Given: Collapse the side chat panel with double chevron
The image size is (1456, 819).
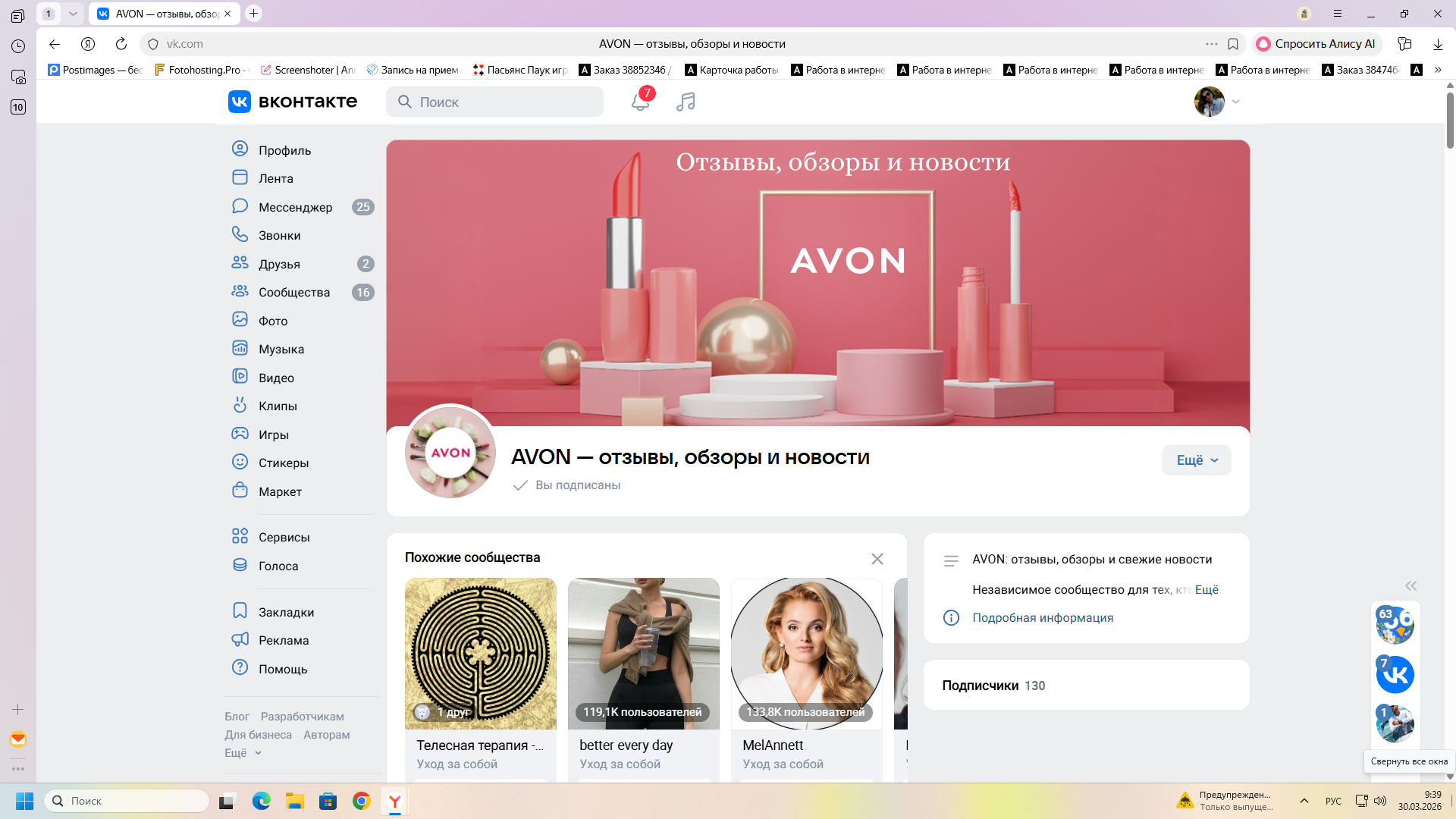Looking at the screenshot, I should point(1410,585).
